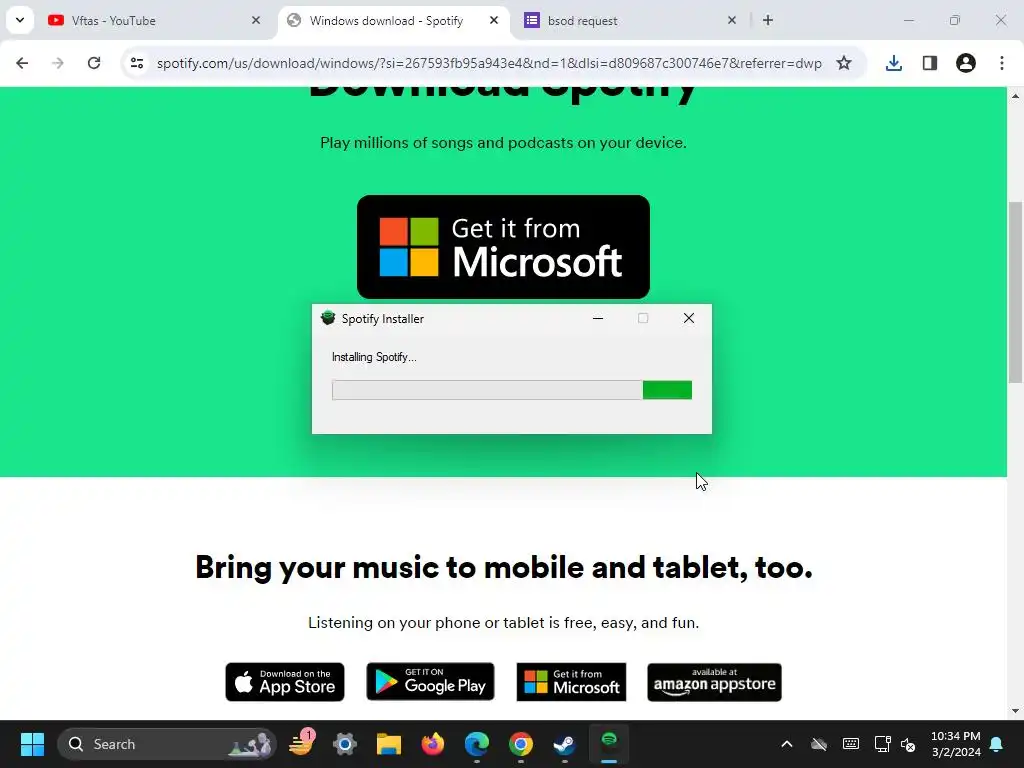Open File Explorer from taskbar
This screenshot has width=1024, height=768.
(389, 744)
